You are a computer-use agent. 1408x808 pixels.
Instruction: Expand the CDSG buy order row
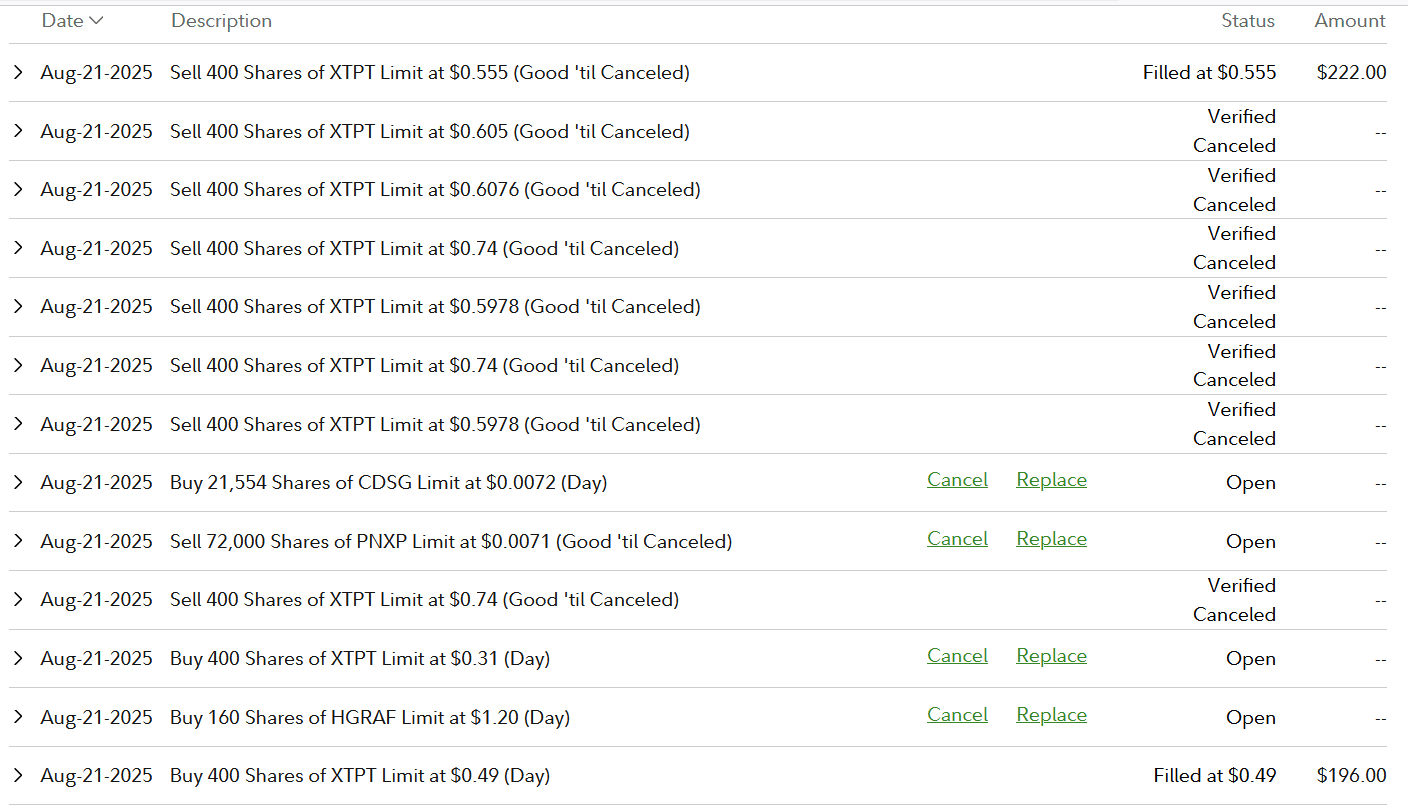click(x=18, y=483)
